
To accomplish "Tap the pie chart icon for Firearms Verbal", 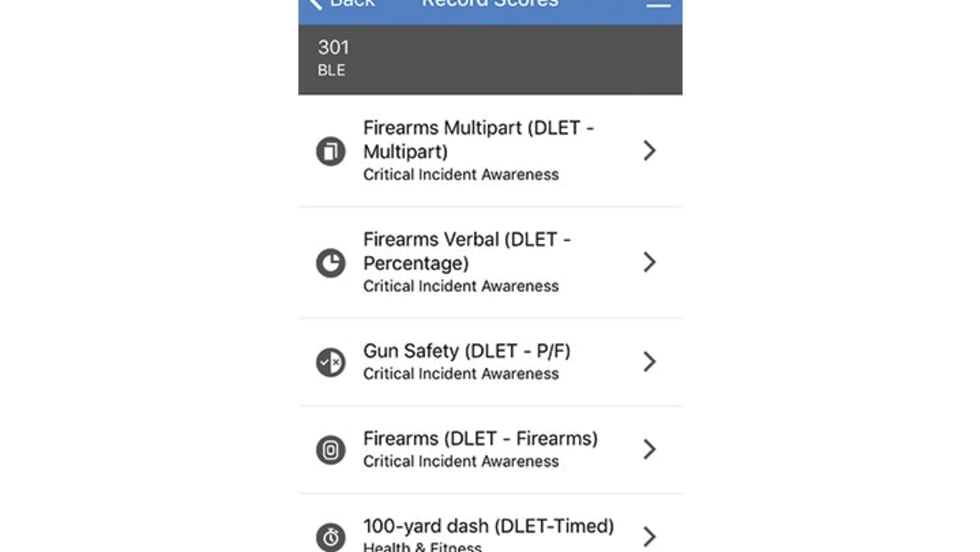I will (x=331, y=263).
